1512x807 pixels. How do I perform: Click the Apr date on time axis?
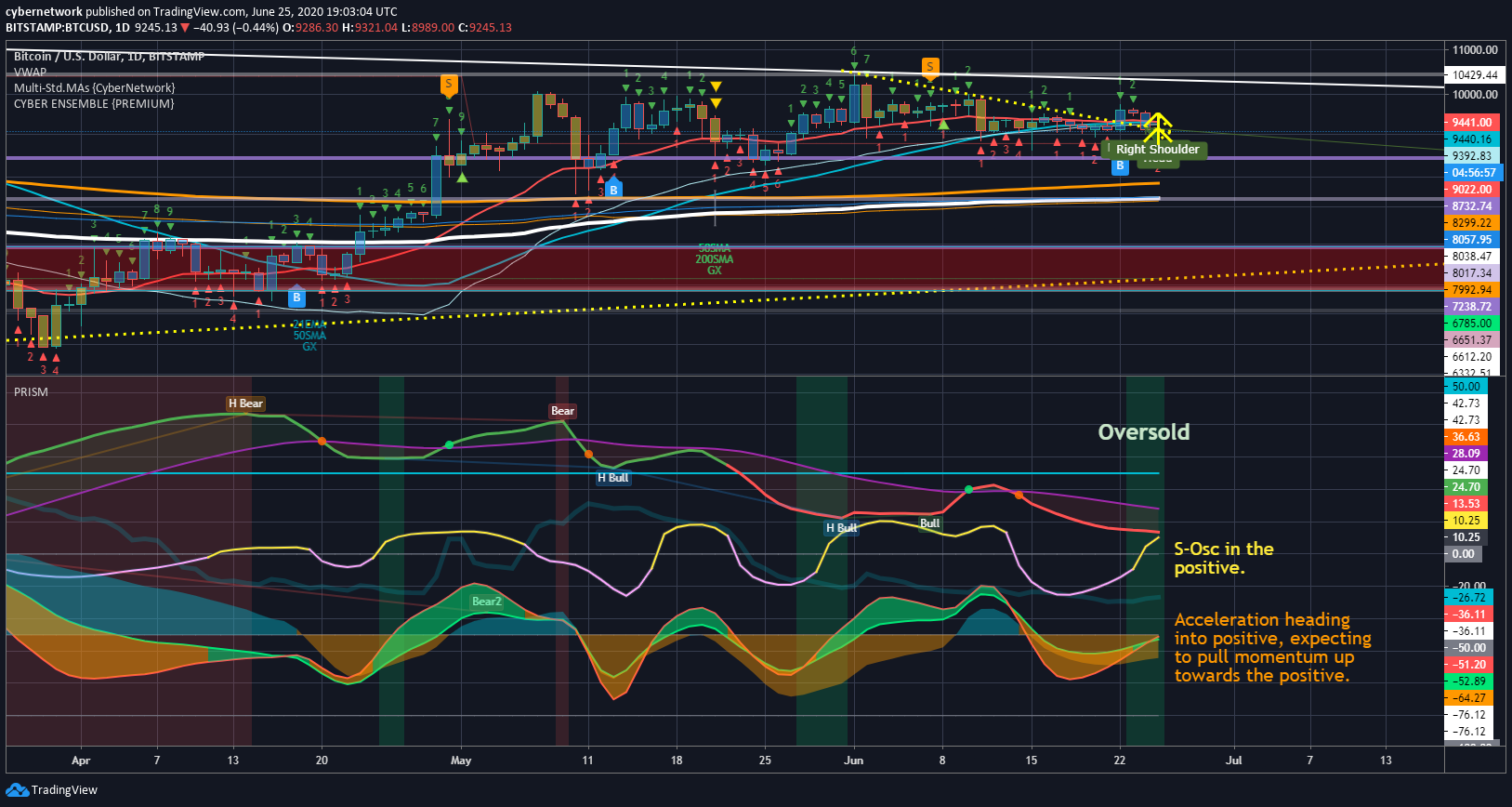pyautogui.click(x=81, y=761)
